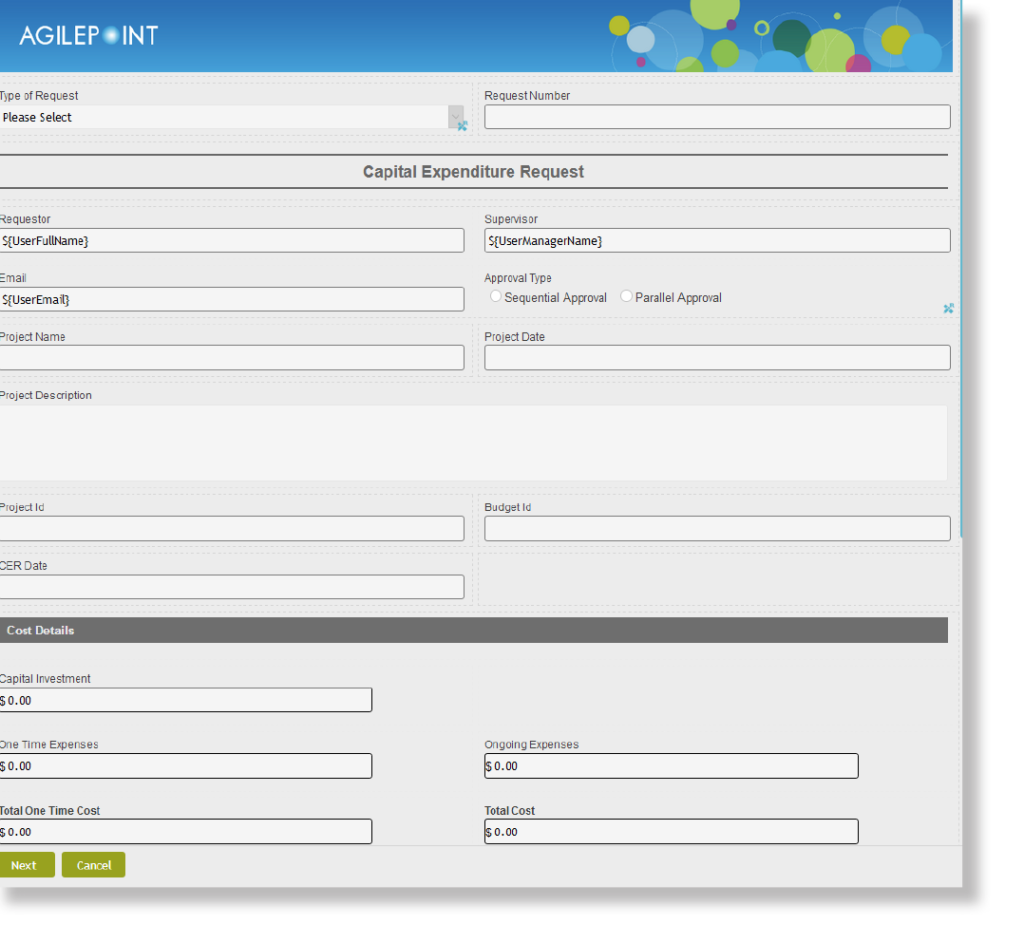Click the Project Id input field
Screen dimensions: 1024x943
232,528
